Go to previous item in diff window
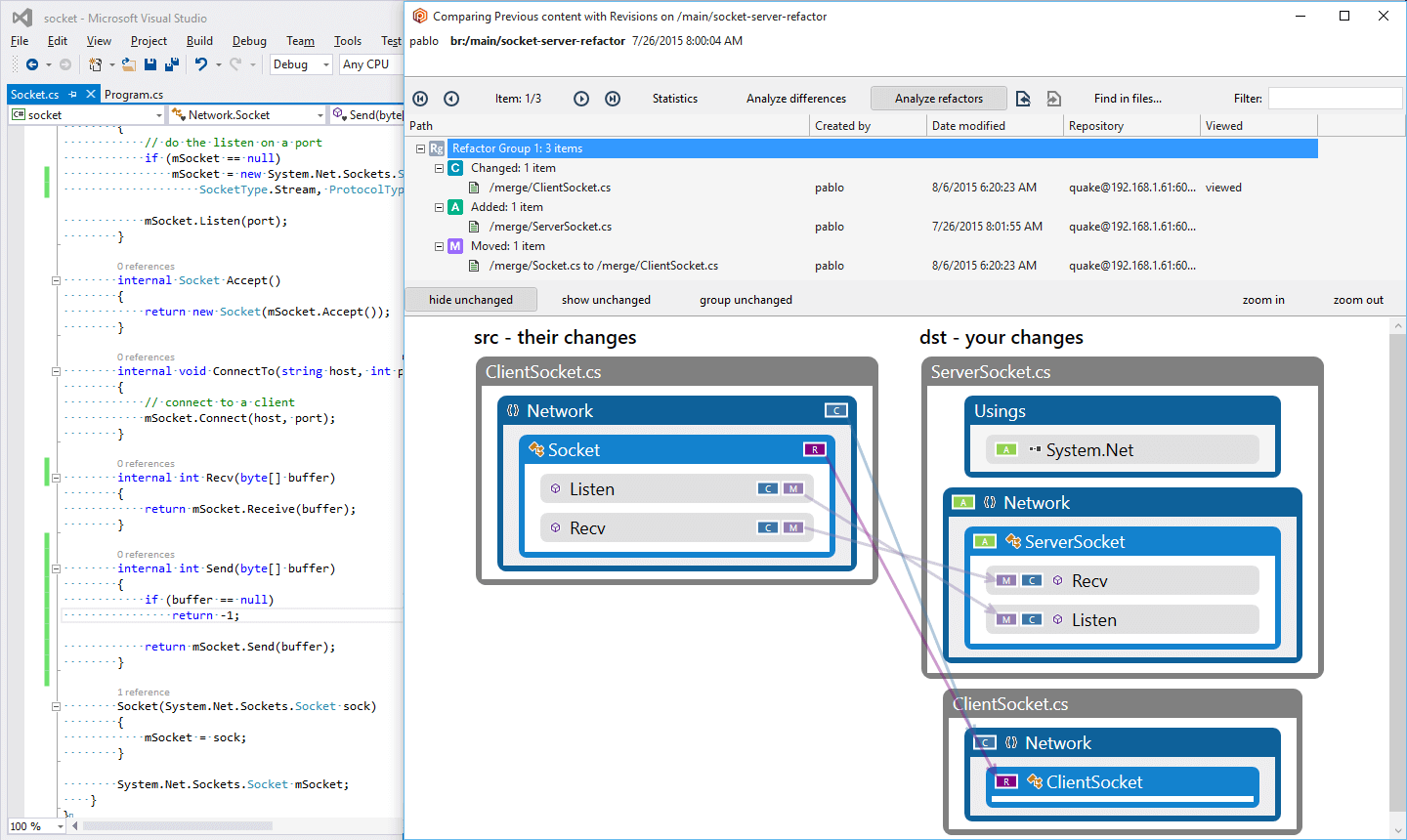This screenshot has width=1407, height=840. point(451,99)
